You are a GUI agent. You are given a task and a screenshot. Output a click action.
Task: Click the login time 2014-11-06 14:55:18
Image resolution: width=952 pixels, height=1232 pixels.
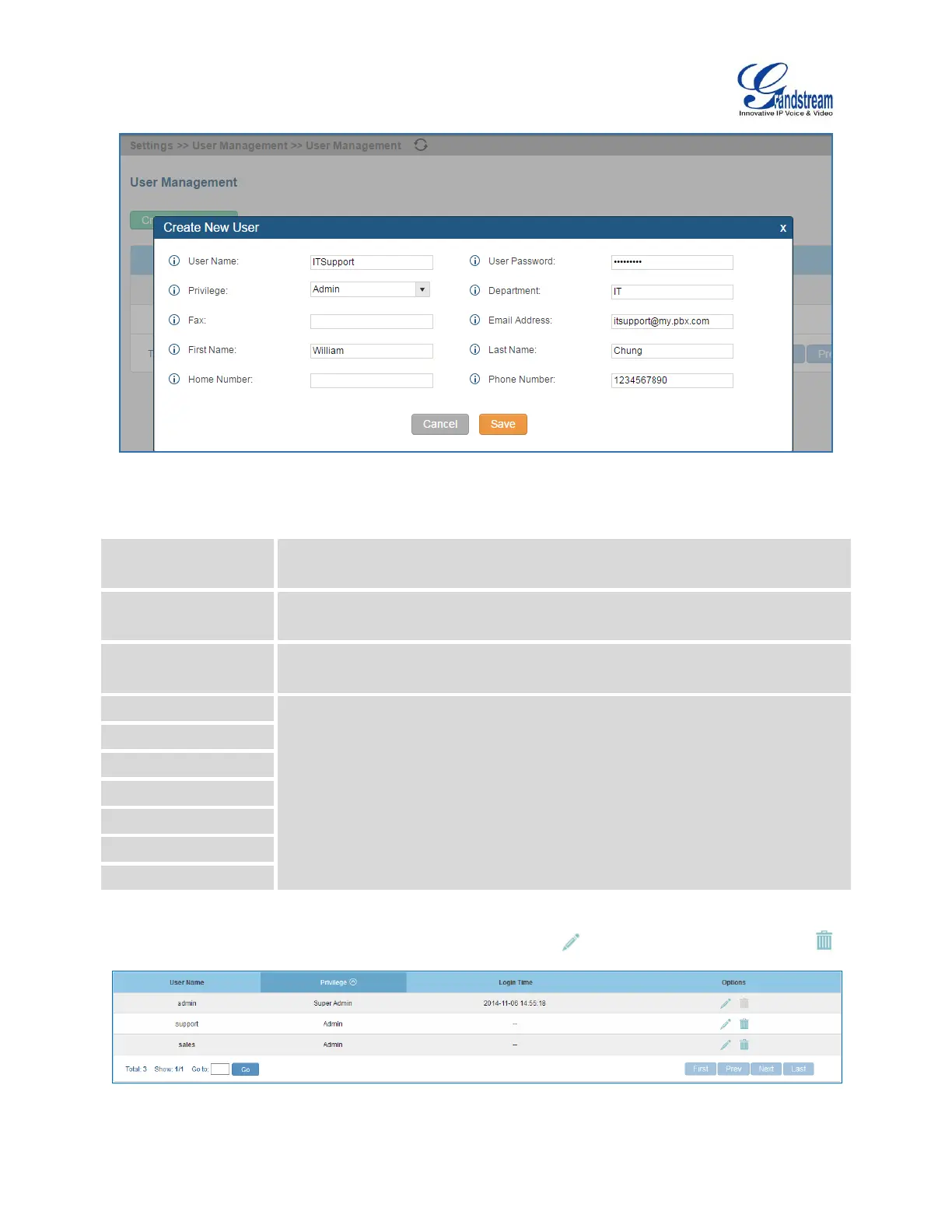[514, 1003]
